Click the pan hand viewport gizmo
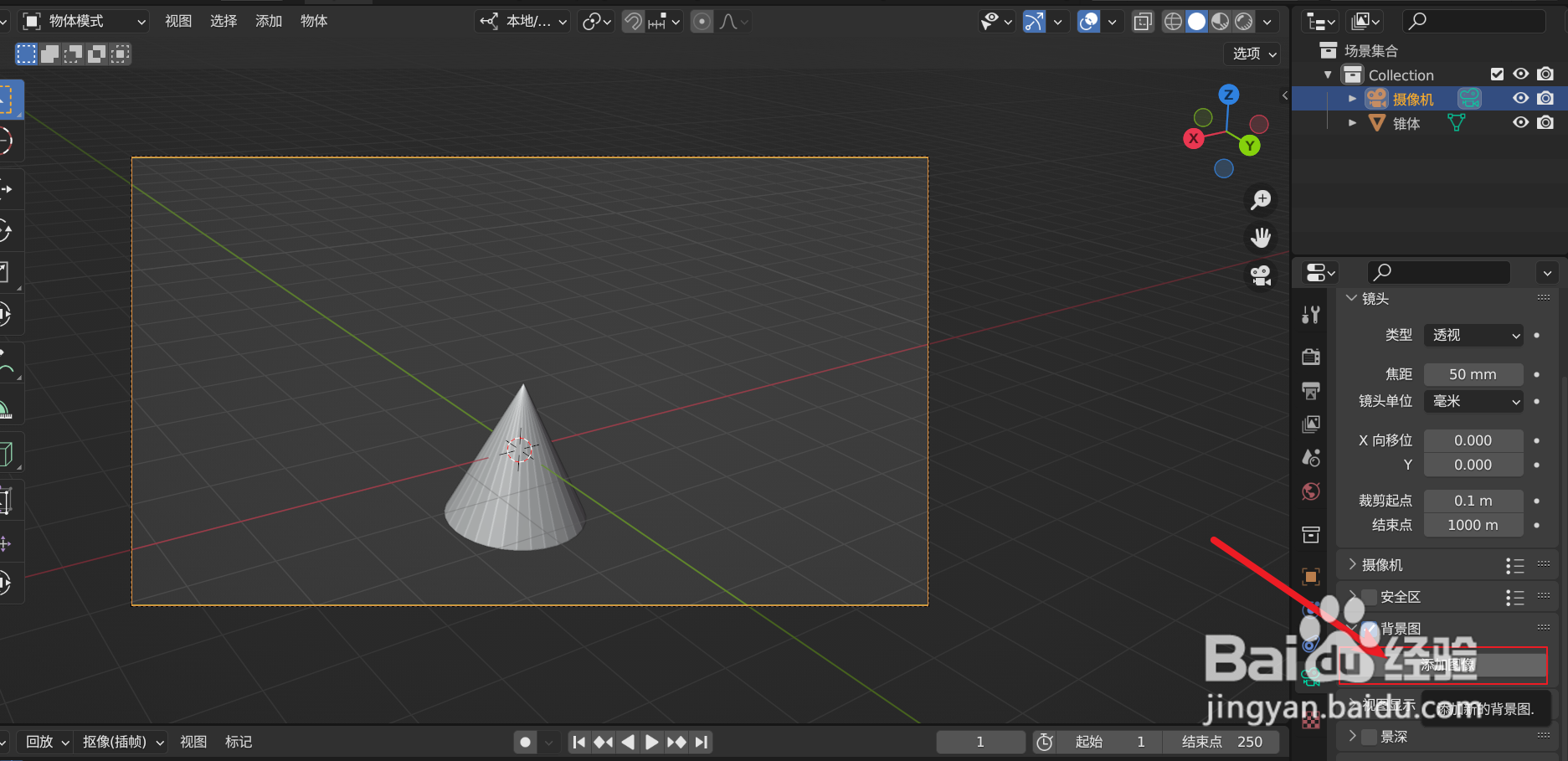Screen dimensions: 1568x761 tap(1261, 237)
